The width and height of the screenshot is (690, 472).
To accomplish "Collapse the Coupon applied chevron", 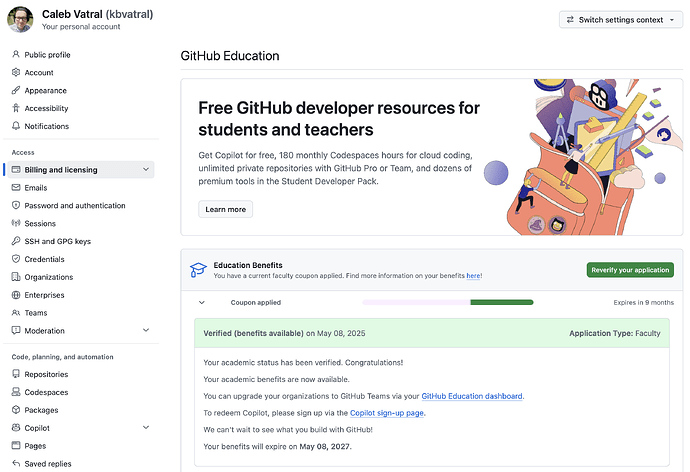I will point(202,303).
